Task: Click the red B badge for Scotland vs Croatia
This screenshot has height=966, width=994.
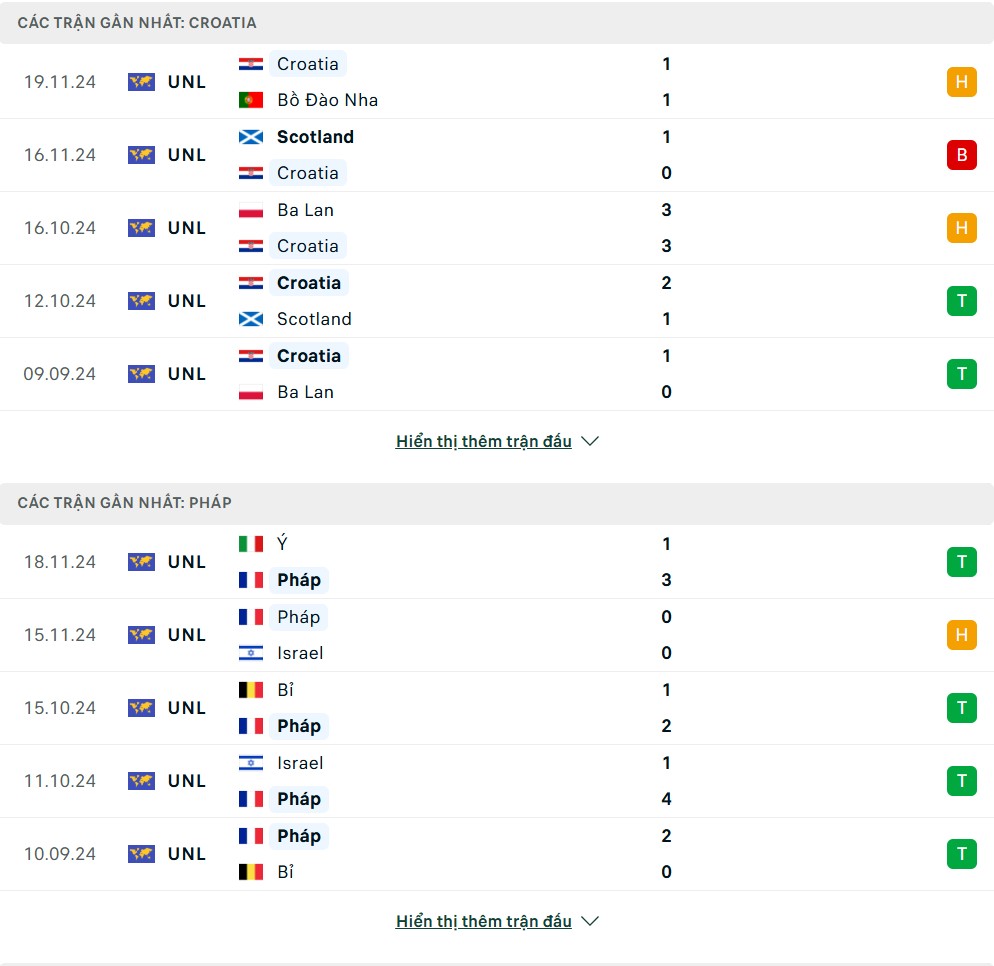Action: pyautogui.click(x=962, y=155)
